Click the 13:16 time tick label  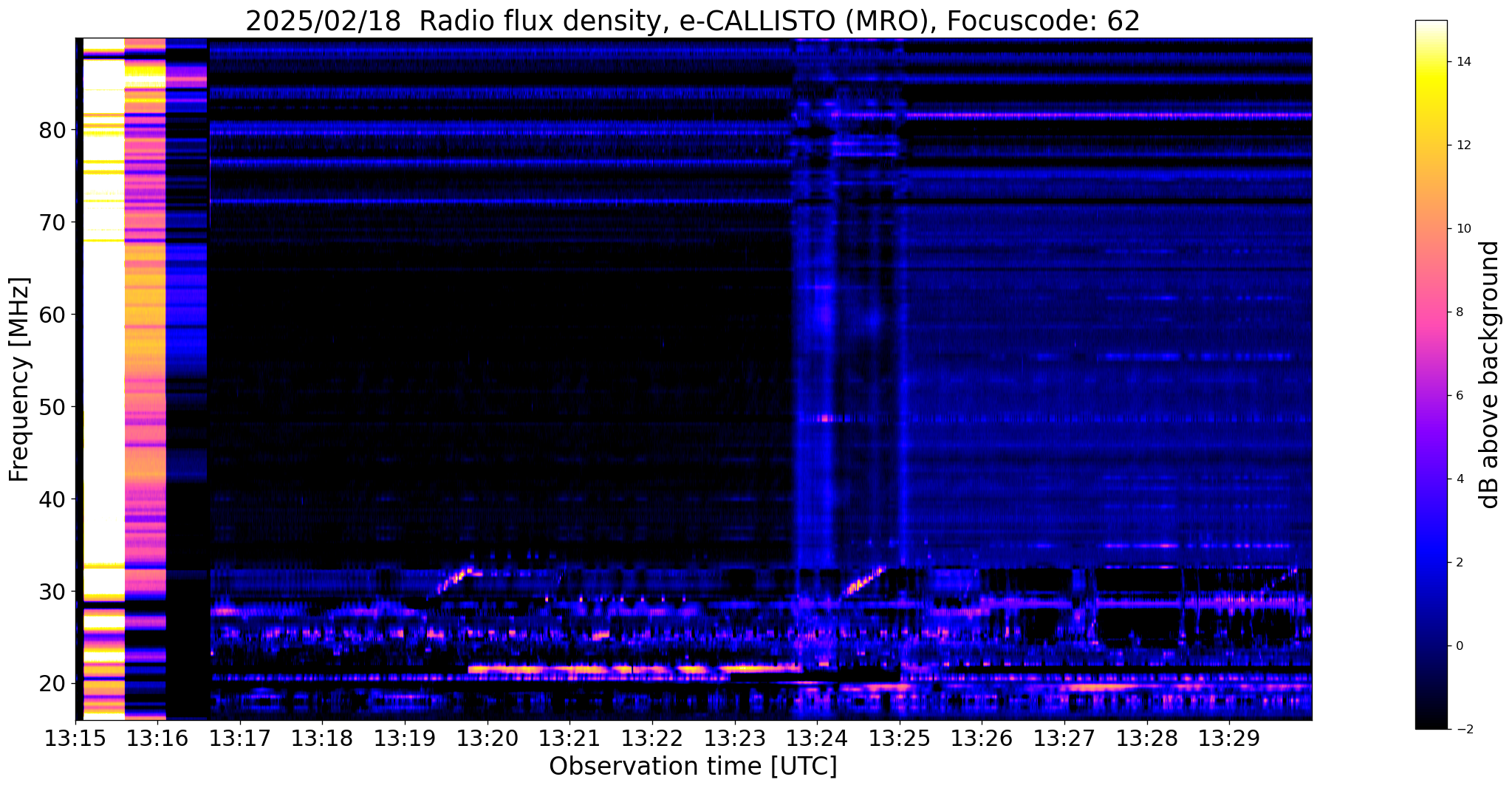pyautogui.click(x=157, y=739)
